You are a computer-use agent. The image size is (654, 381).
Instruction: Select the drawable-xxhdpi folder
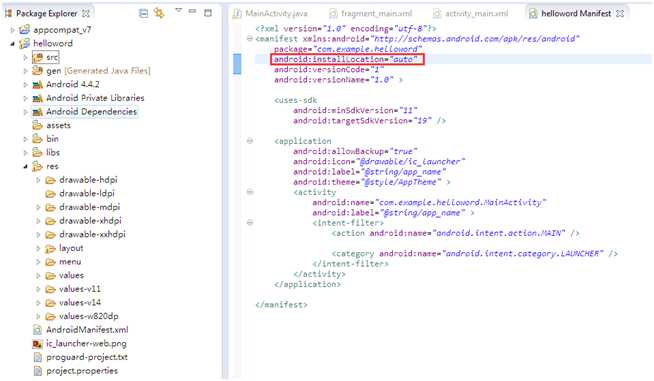(92, 235)
